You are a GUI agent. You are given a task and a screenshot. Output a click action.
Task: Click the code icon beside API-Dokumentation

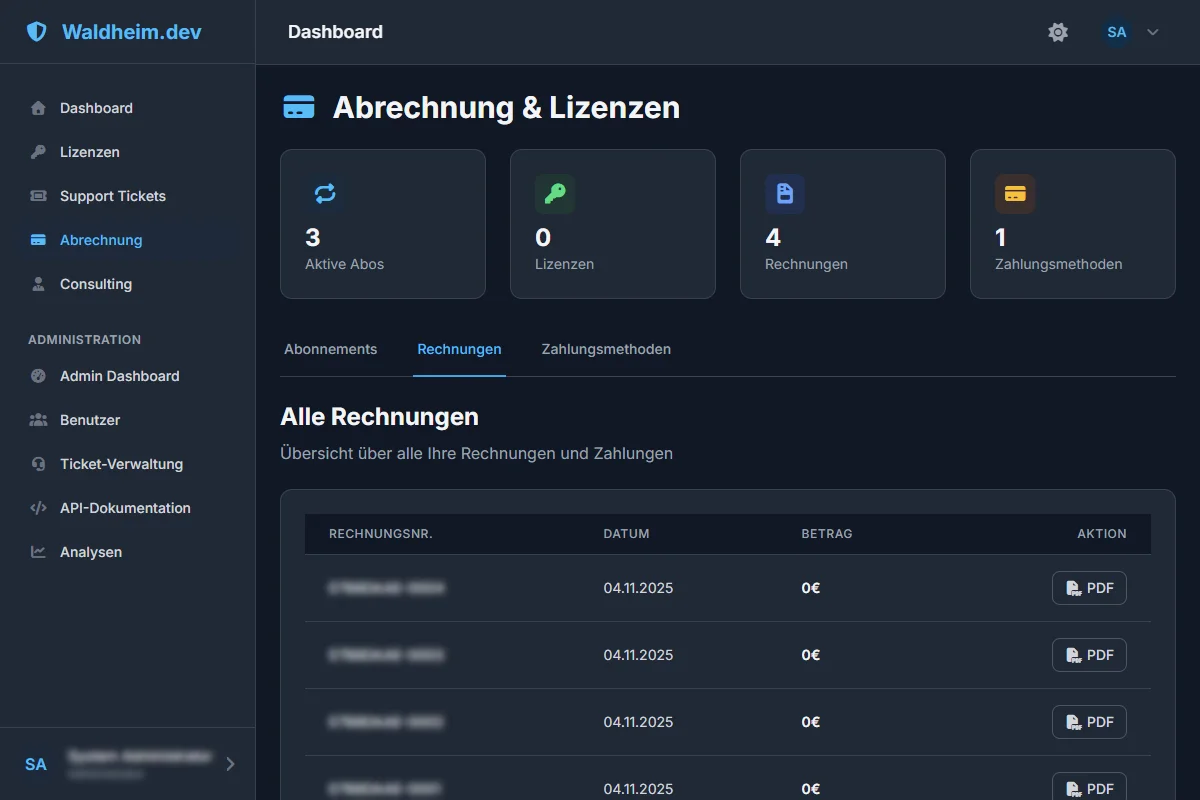pyautogui.click(x=39, y=508)
